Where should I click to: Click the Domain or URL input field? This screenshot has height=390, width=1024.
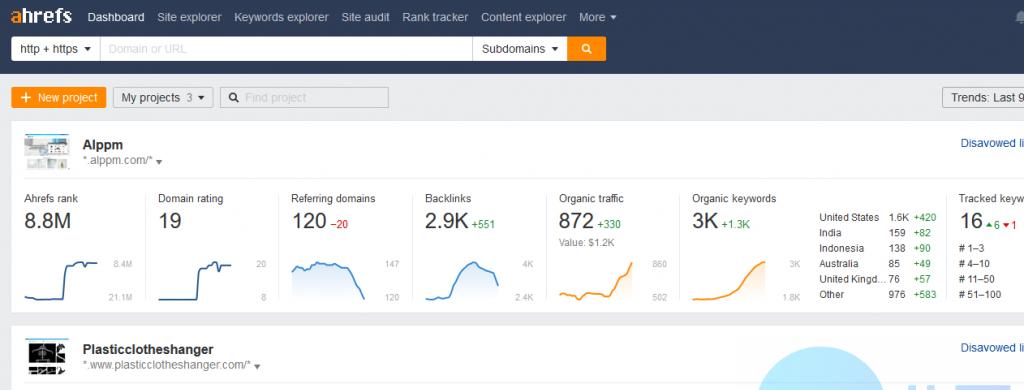[x=286, y=49]
